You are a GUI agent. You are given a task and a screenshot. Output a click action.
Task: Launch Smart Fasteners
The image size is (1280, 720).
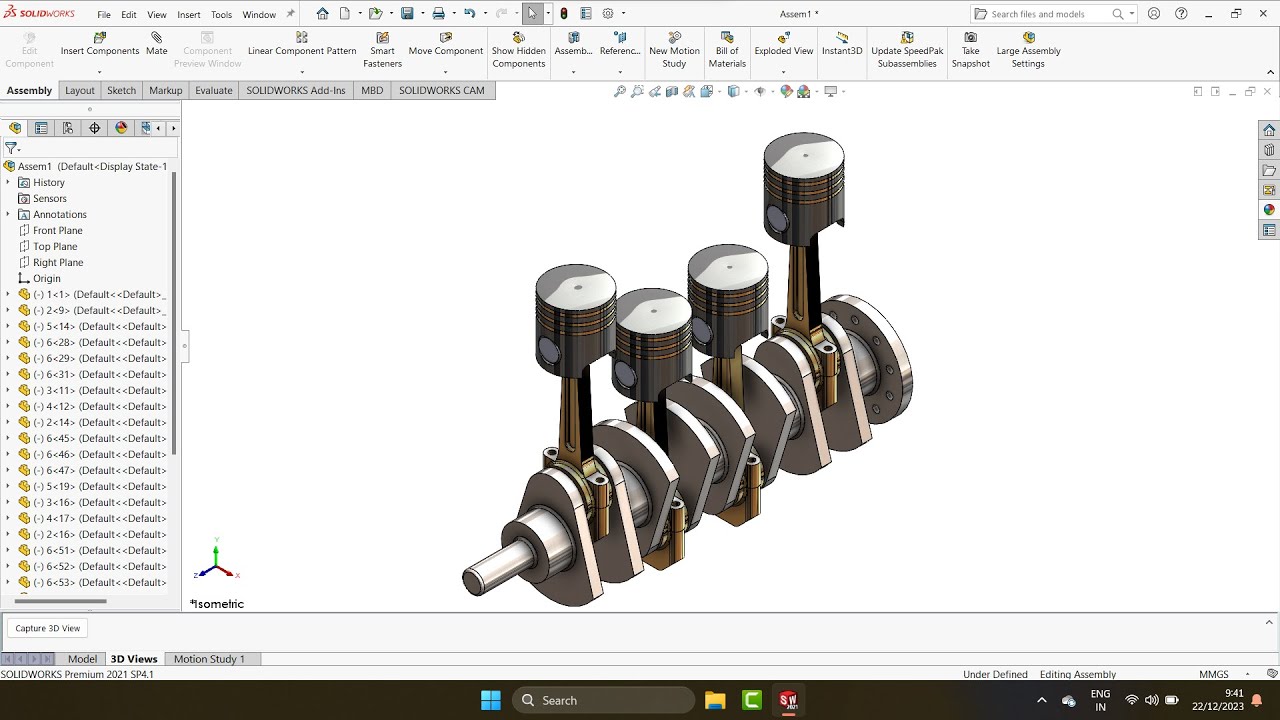(382, 50)
